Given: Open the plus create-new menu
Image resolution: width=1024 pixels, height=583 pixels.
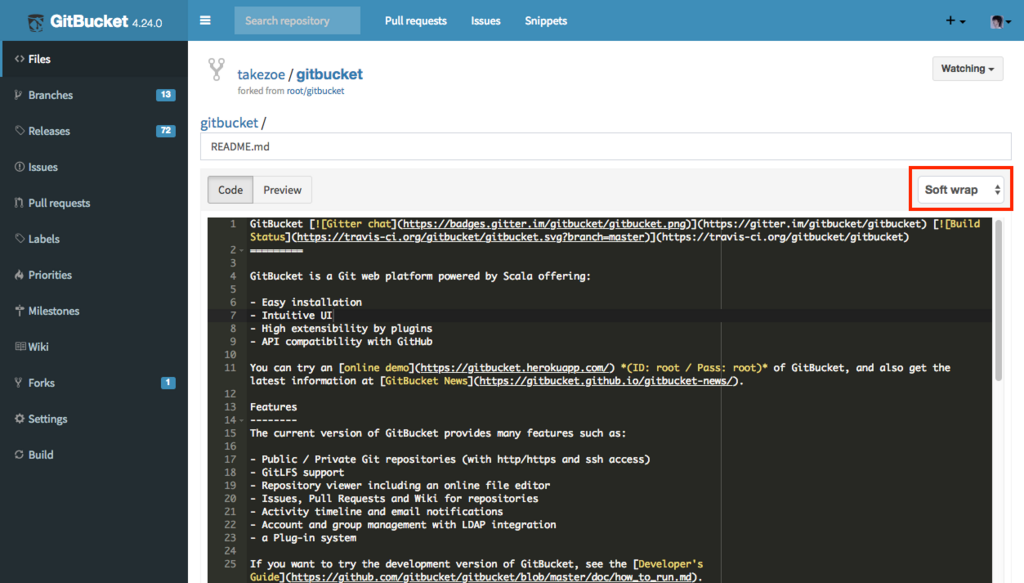Looking at the screenshot, I should click(x=955, y=21).
